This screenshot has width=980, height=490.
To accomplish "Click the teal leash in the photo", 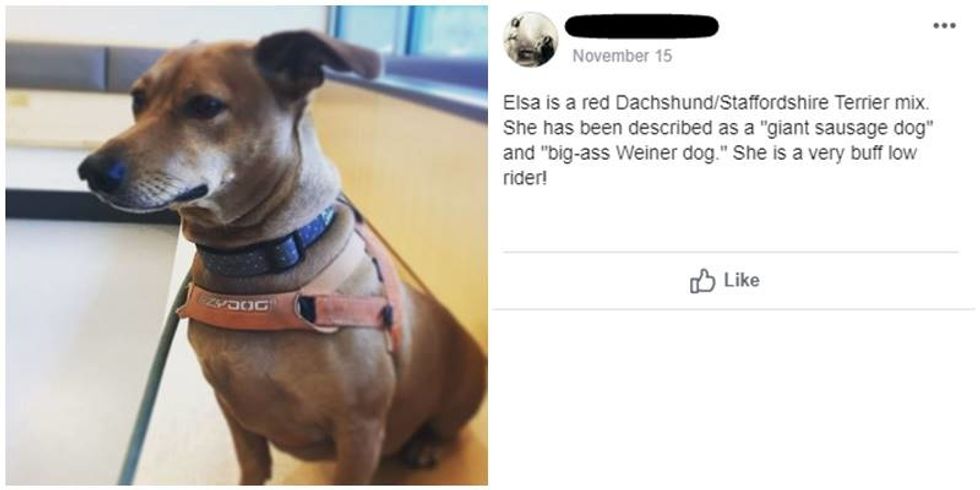I will (x=153, y=381).
